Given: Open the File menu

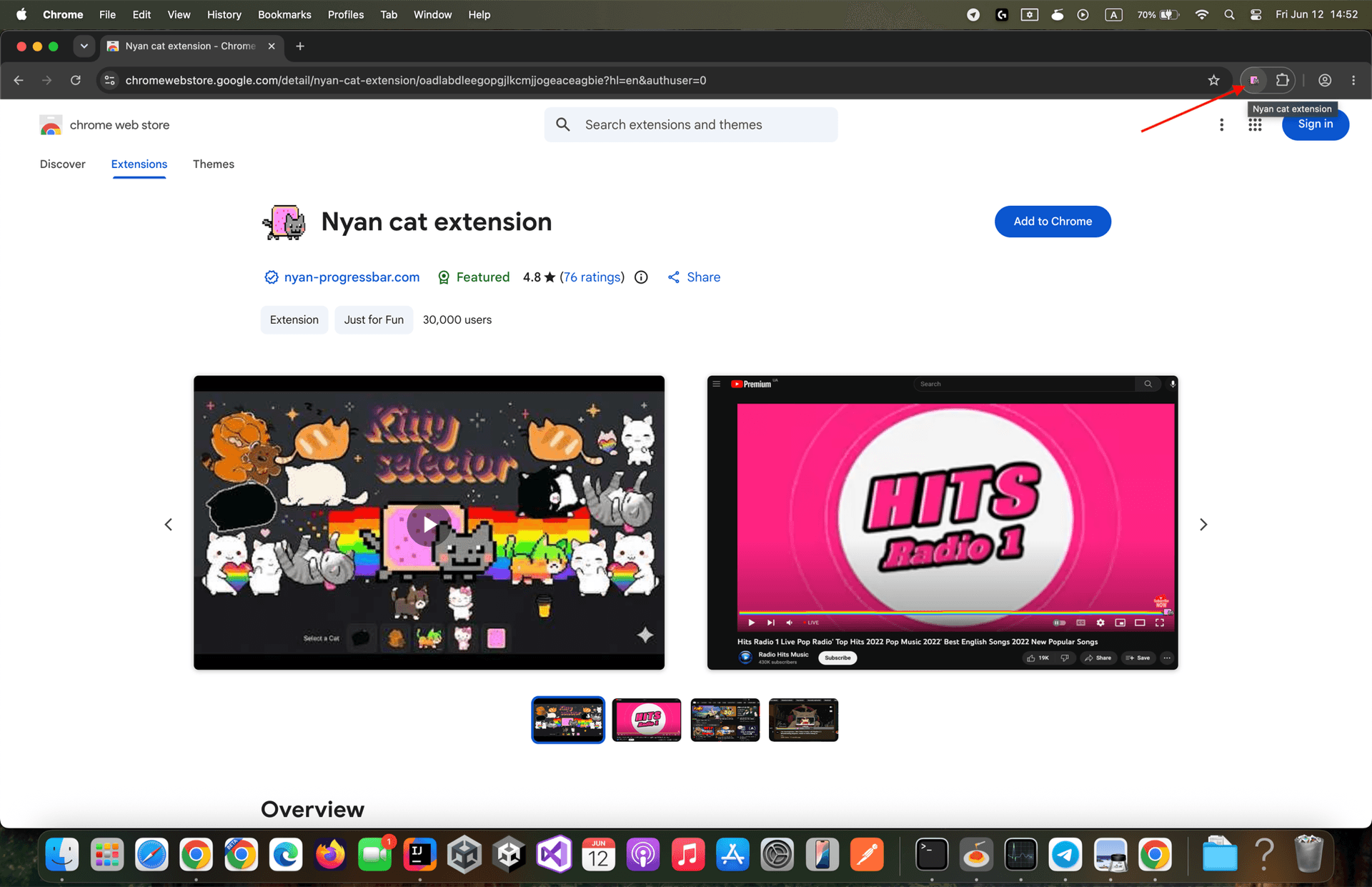Looking at the screenshot, I should [107, 14].
